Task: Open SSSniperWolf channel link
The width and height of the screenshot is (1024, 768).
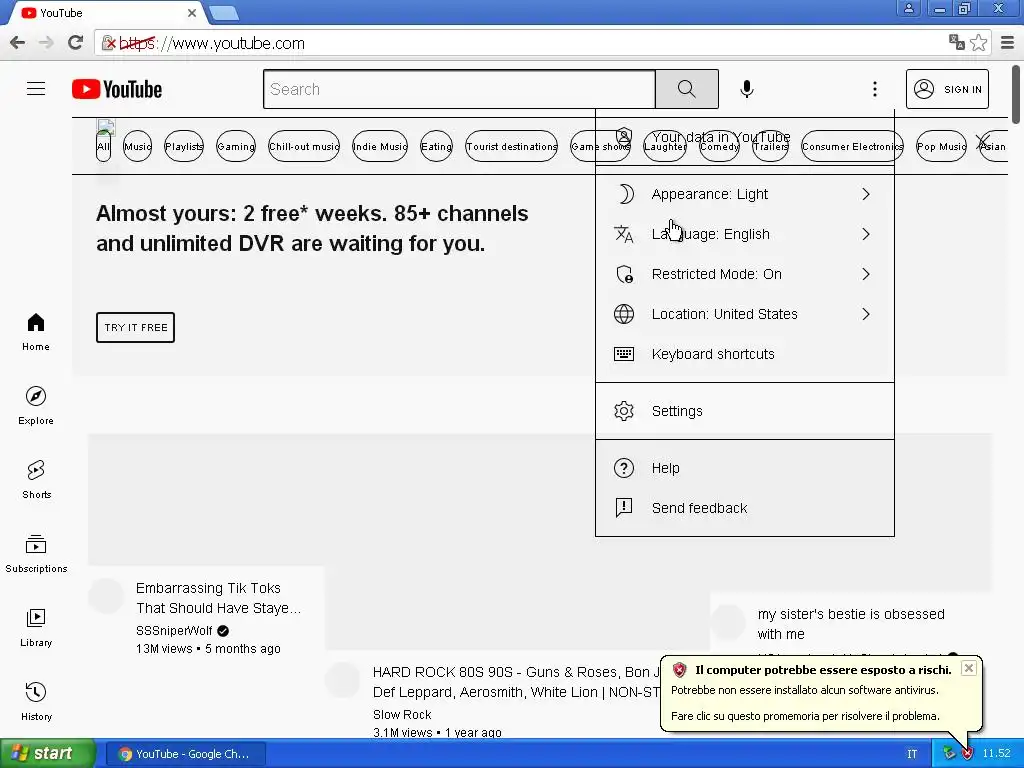Action: tap(174, 630)
